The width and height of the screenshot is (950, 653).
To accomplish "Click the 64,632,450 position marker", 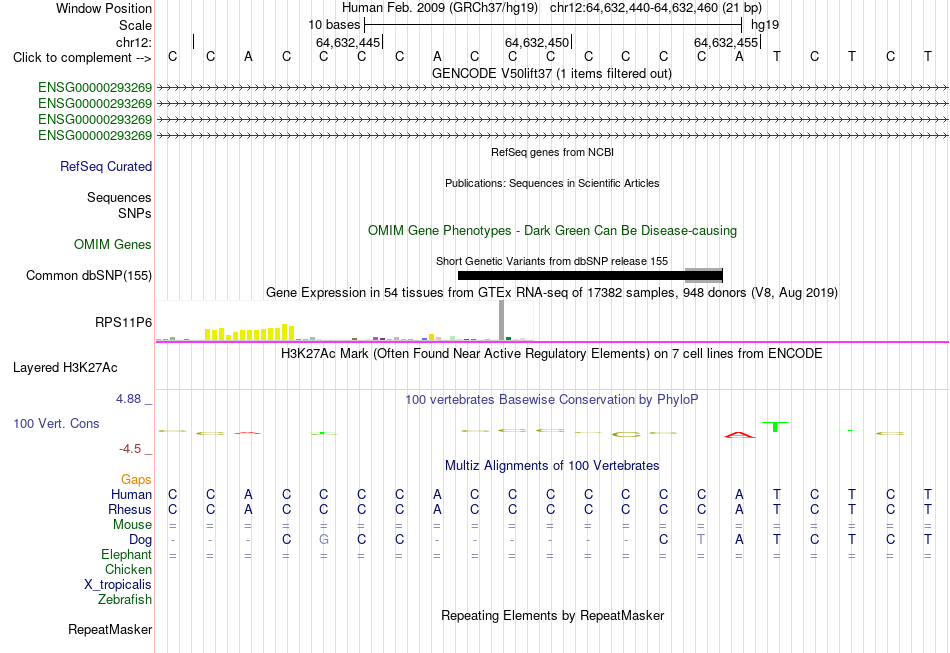I will 537,42.
